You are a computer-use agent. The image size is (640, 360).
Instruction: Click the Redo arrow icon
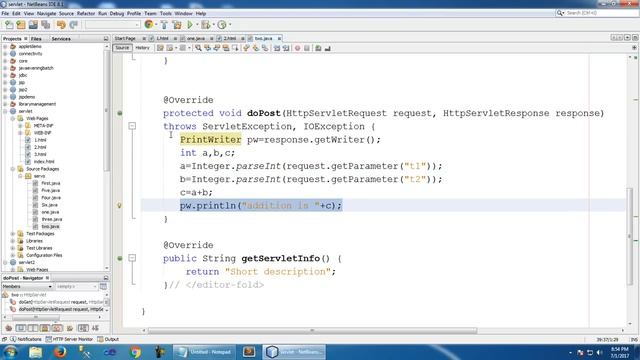pyautogui.click(x=73, y=25)
